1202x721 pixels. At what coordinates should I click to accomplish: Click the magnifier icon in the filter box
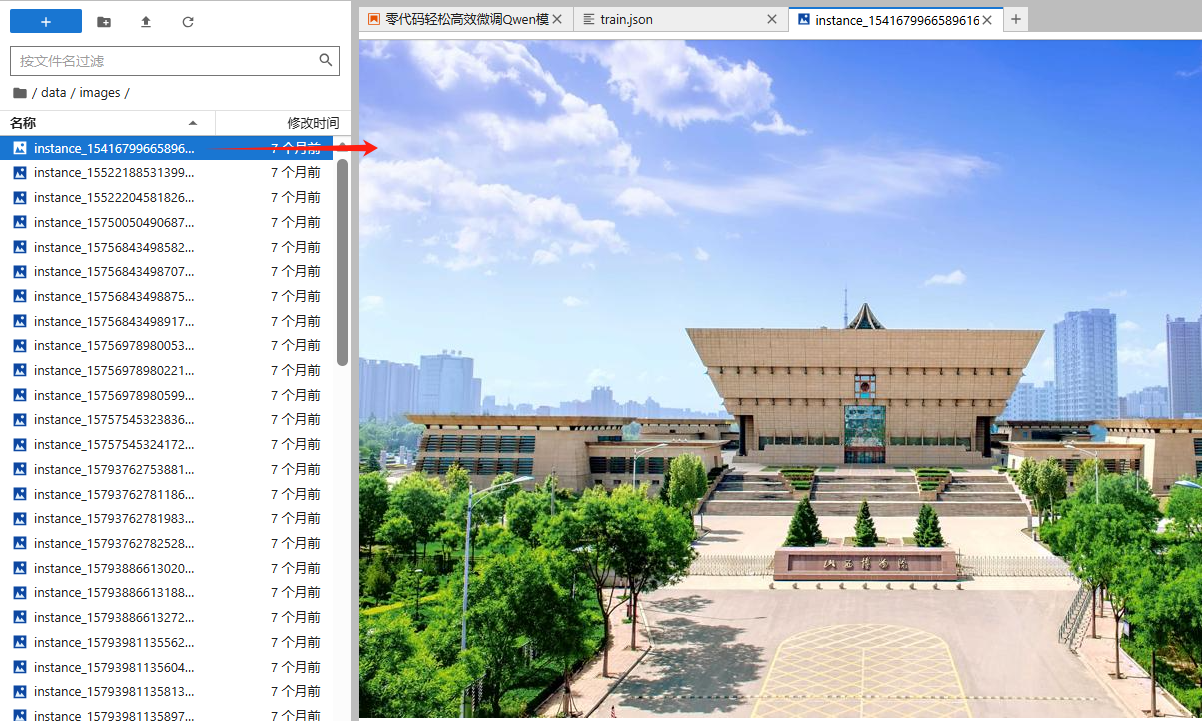pos(326,60)
